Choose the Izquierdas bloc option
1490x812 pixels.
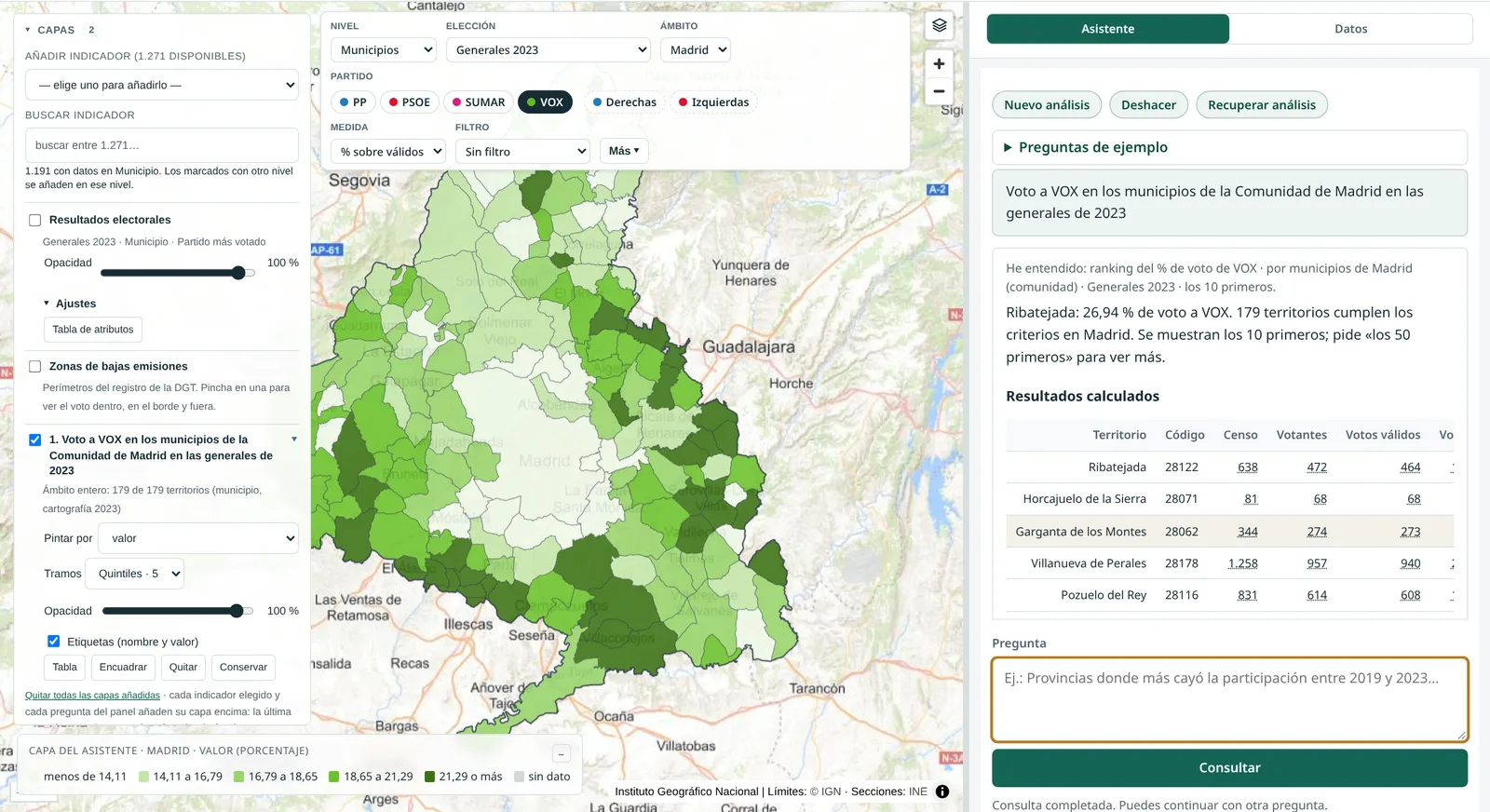click(x=714, y=102)
